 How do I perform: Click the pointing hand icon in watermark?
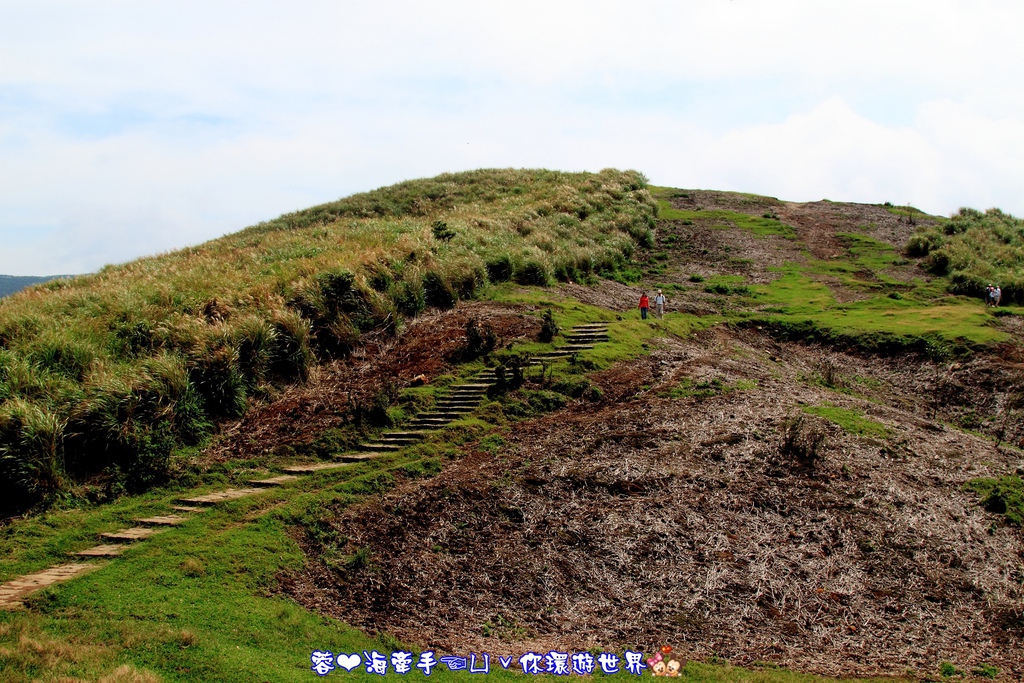[454, 663]
